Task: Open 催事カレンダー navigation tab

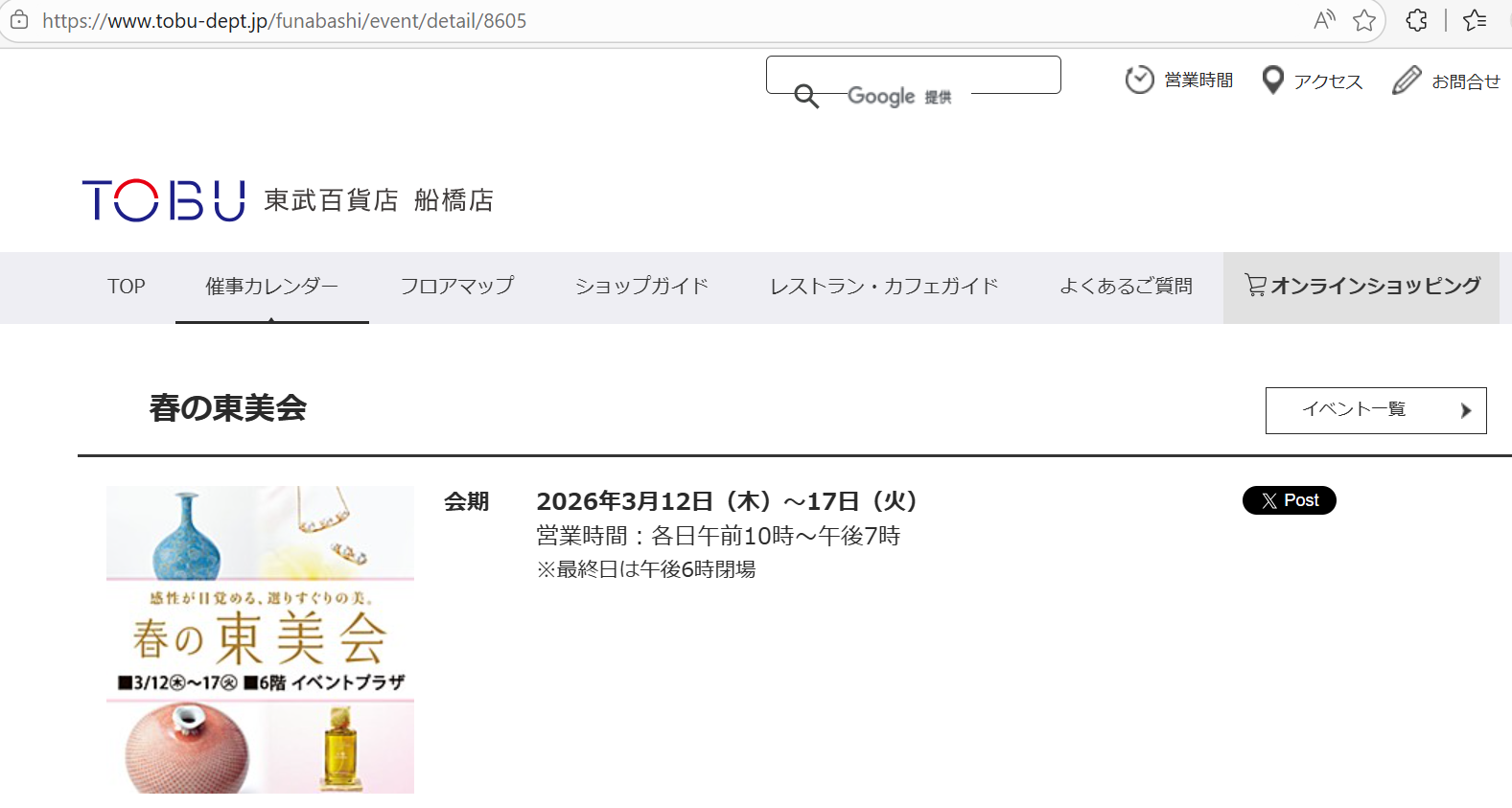Action: (271, 287)
